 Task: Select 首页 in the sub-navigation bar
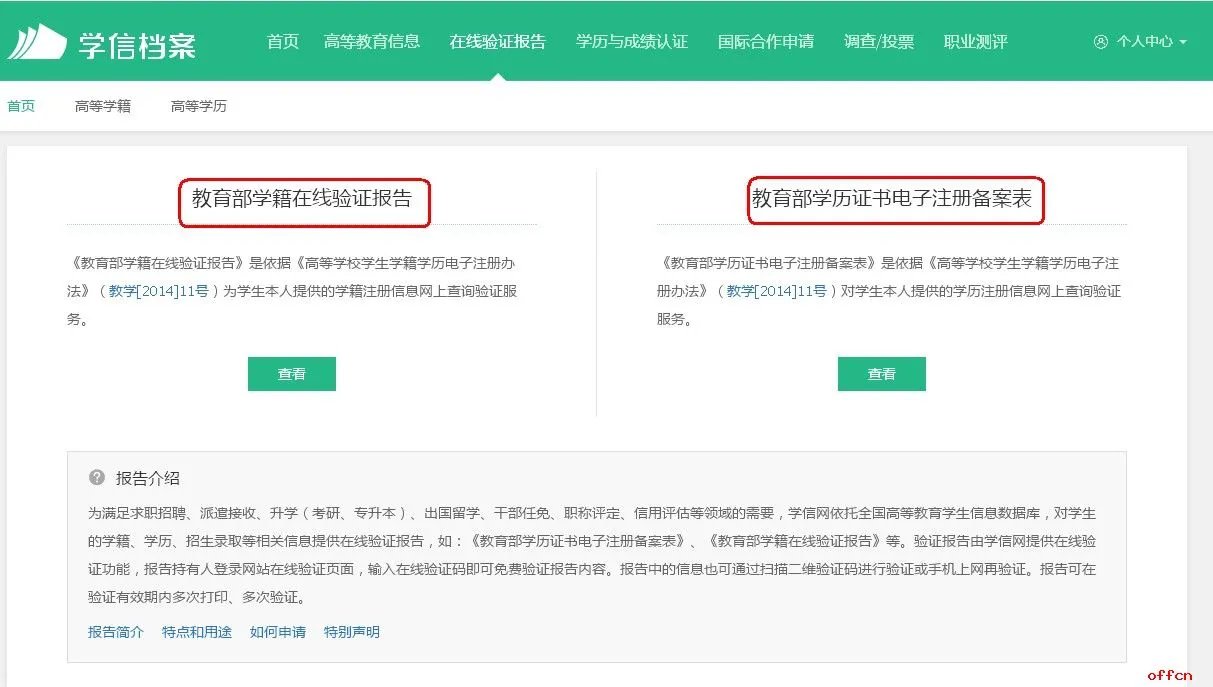click(21, 105)
